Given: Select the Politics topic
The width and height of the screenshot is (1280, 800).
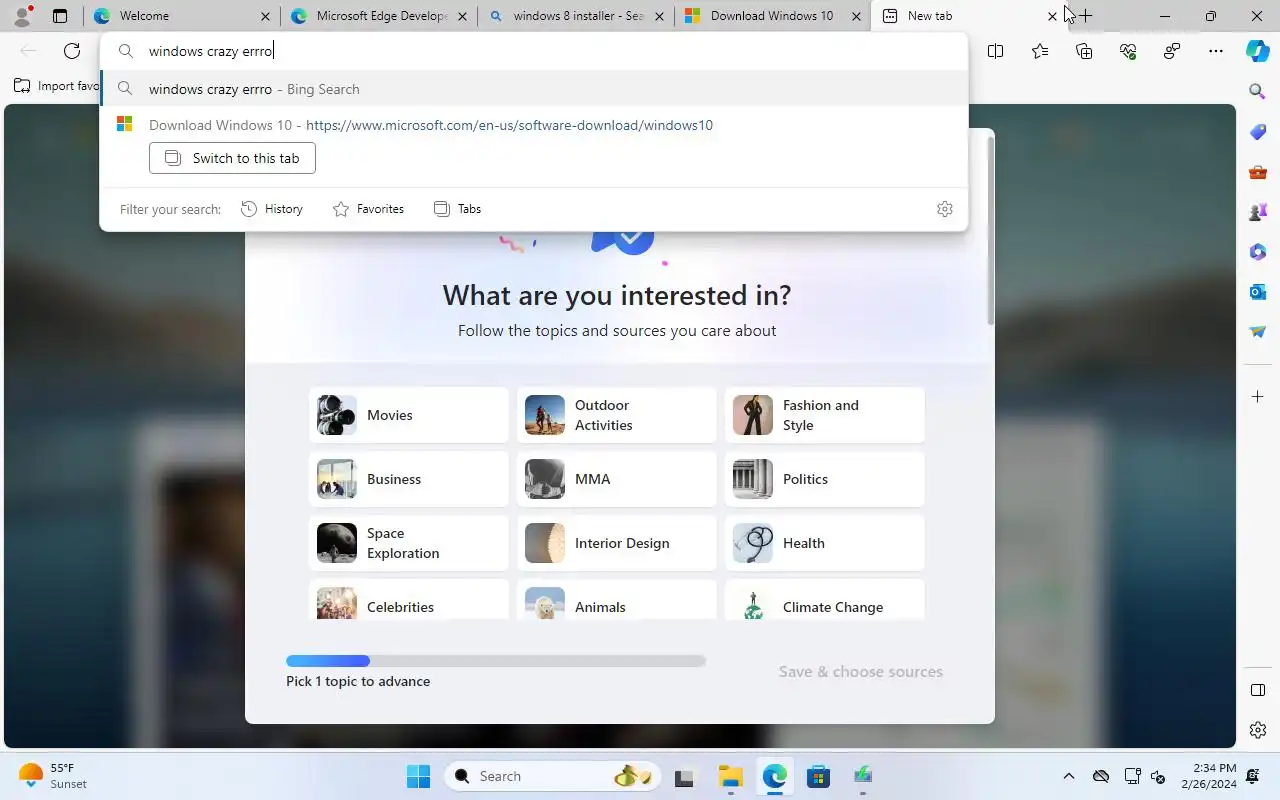Looking at the screenshot, I should coord(825,479).
